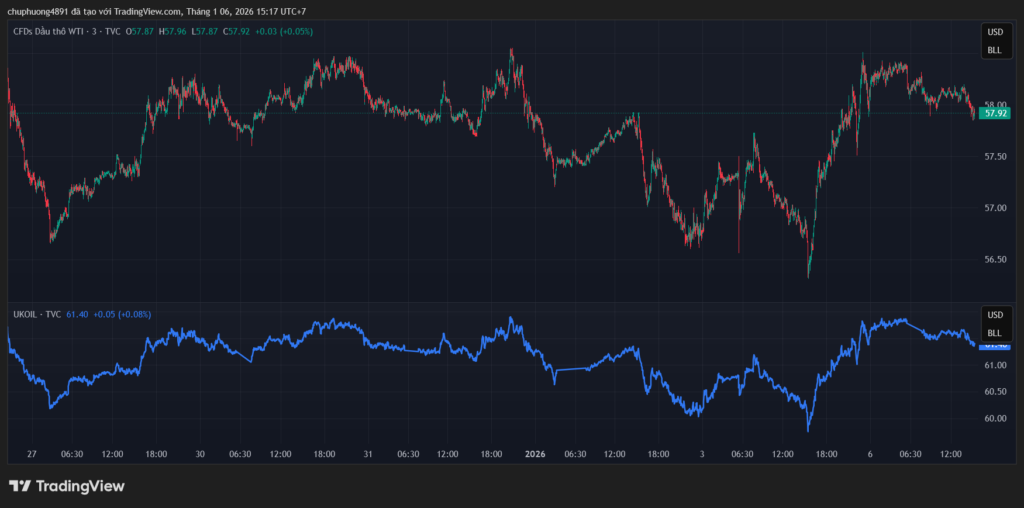
Task: Click the +0.03 (+0.05%) change value
Action: pyautogui.click(x=284, y=32)
